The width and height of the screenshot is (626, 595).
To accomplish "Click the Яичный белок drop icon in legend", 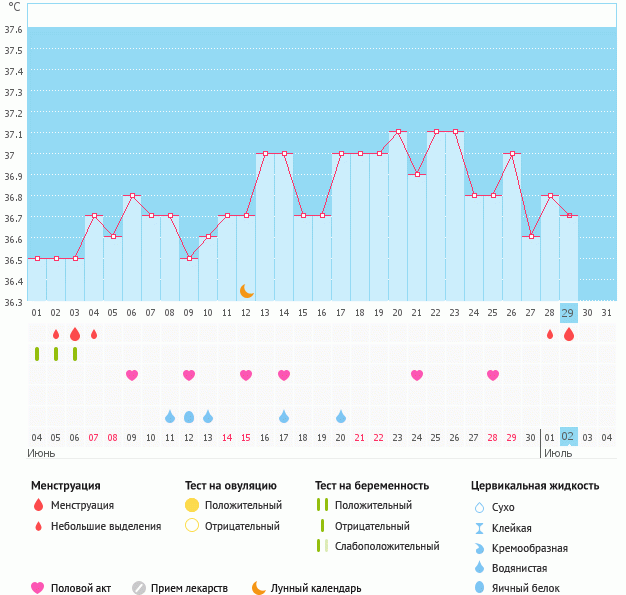I will (479, 588).
